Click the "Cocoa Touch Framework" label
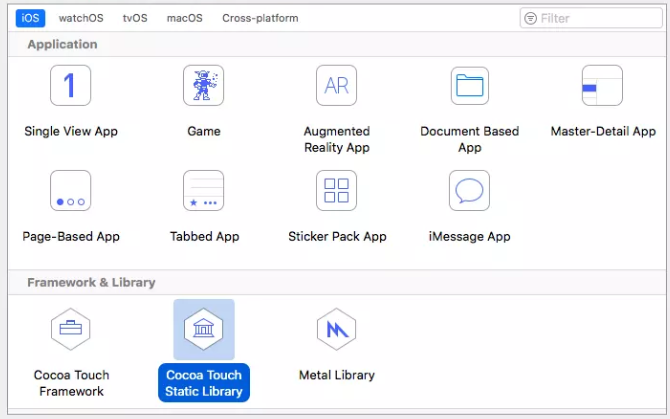The image size is (670, 419). [x=71, y=383]
